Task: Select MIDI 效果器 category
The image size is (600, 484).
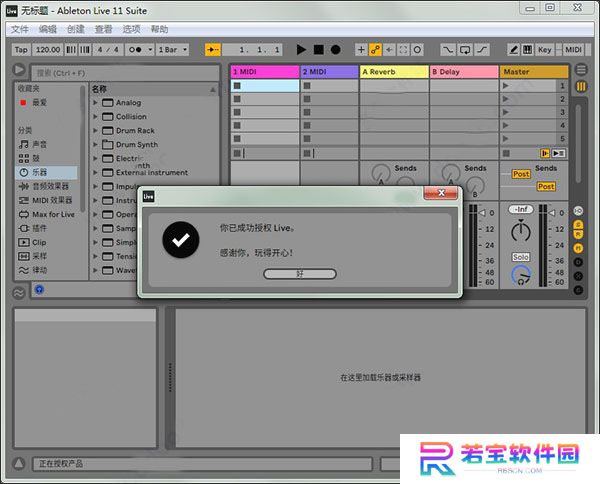Action: 47,200
